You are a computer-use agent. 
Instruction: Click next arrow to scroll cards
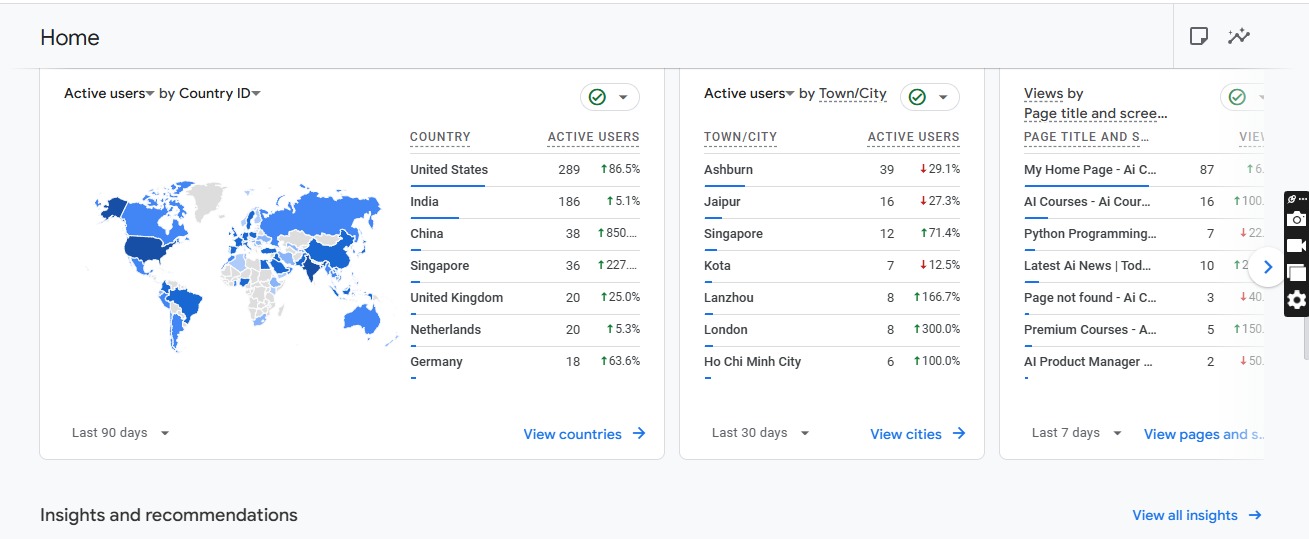pyautogui.click(x=1267, y=267)
